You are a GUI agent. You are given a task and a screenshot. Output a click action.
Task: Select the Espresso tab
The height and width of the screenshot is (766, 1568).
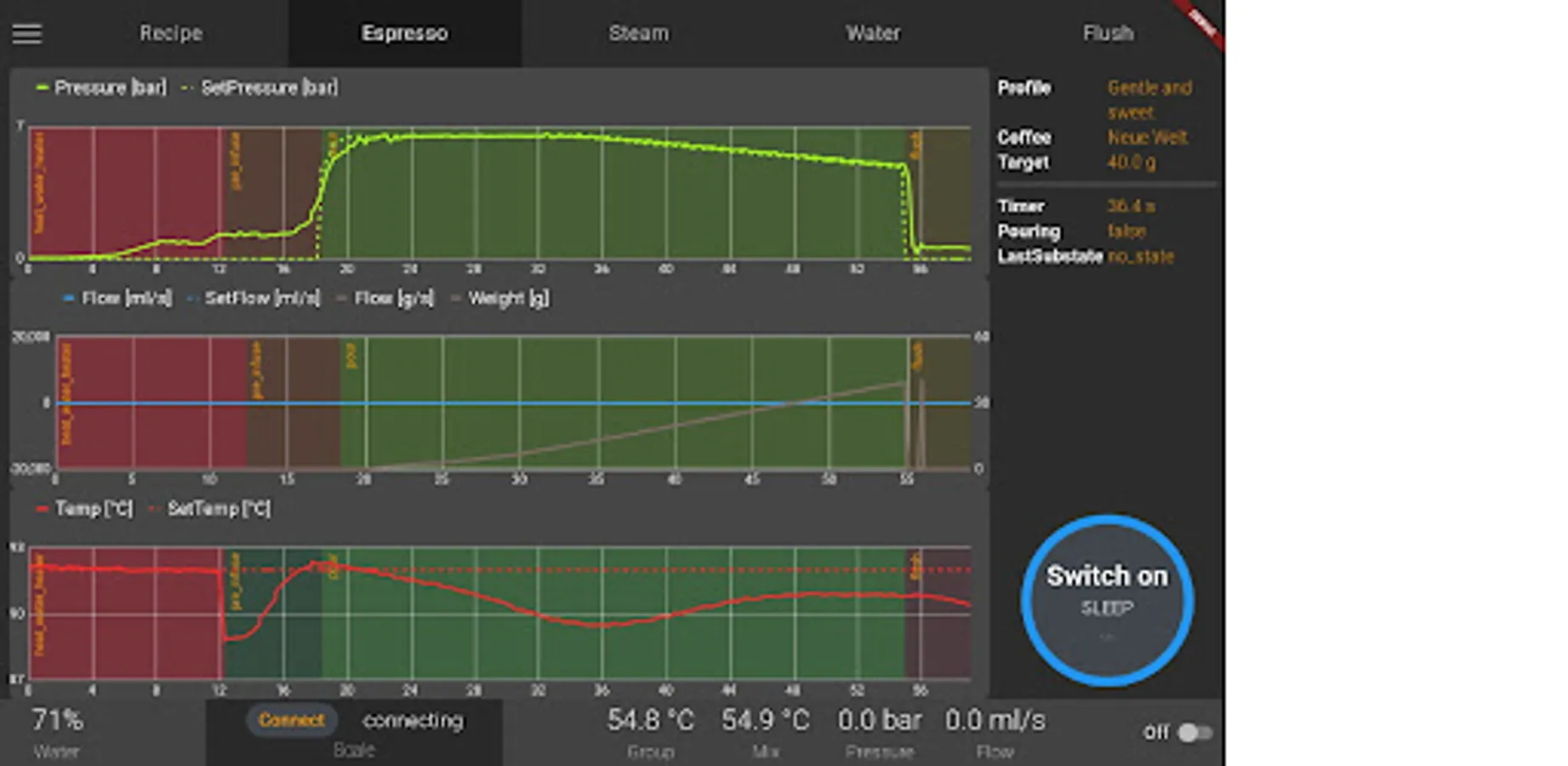click(404, 33)
